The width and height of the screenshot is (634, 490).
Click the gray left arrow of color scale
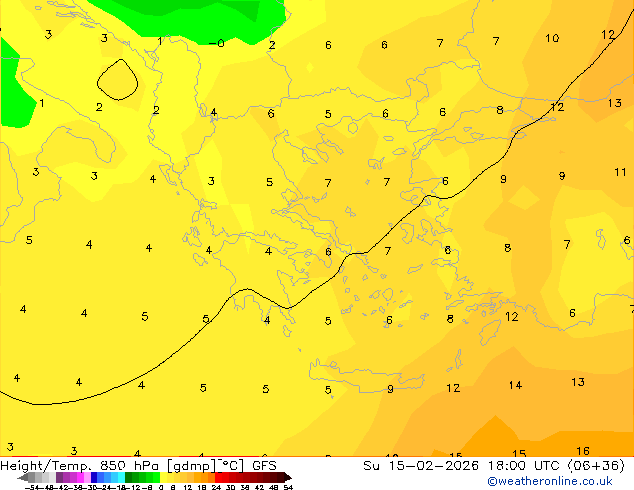[x=23, y=477]
